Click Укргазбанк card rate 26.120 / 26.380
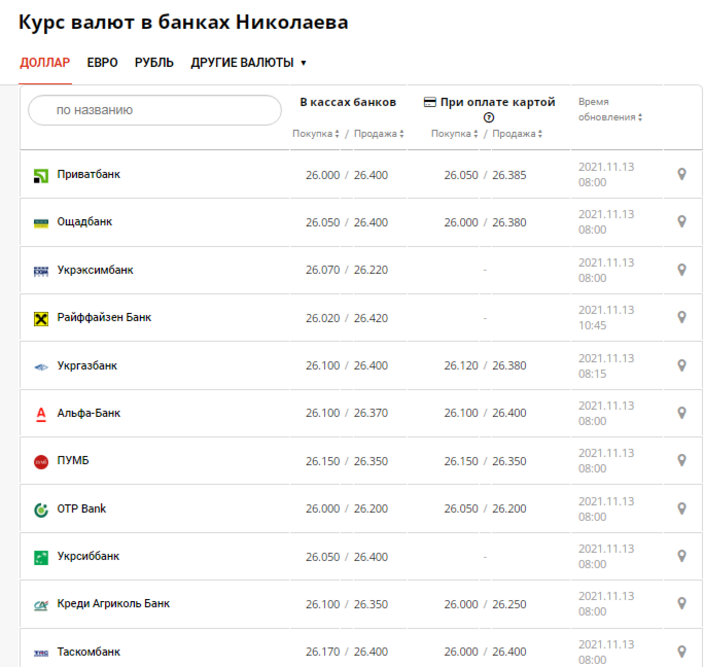 485,366
